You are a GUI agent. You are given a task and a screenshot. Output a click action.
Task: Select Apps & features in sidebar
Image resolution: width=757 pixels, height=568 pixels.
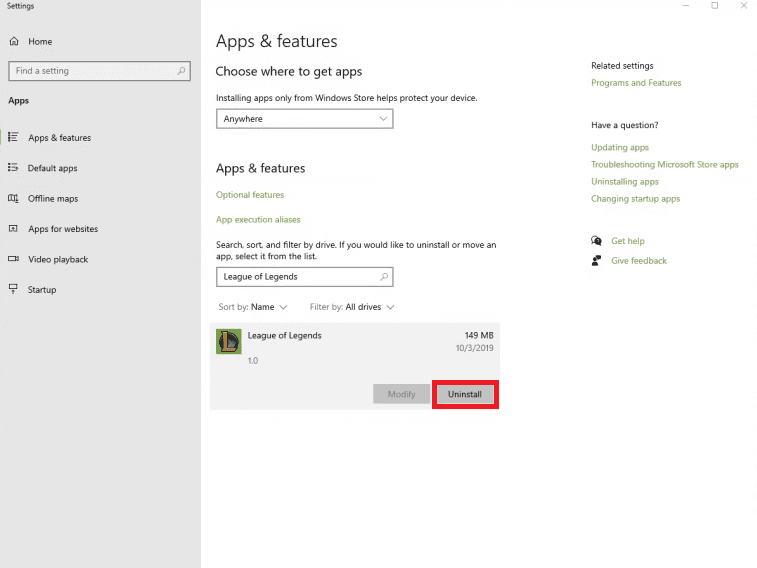click(59, 138)
